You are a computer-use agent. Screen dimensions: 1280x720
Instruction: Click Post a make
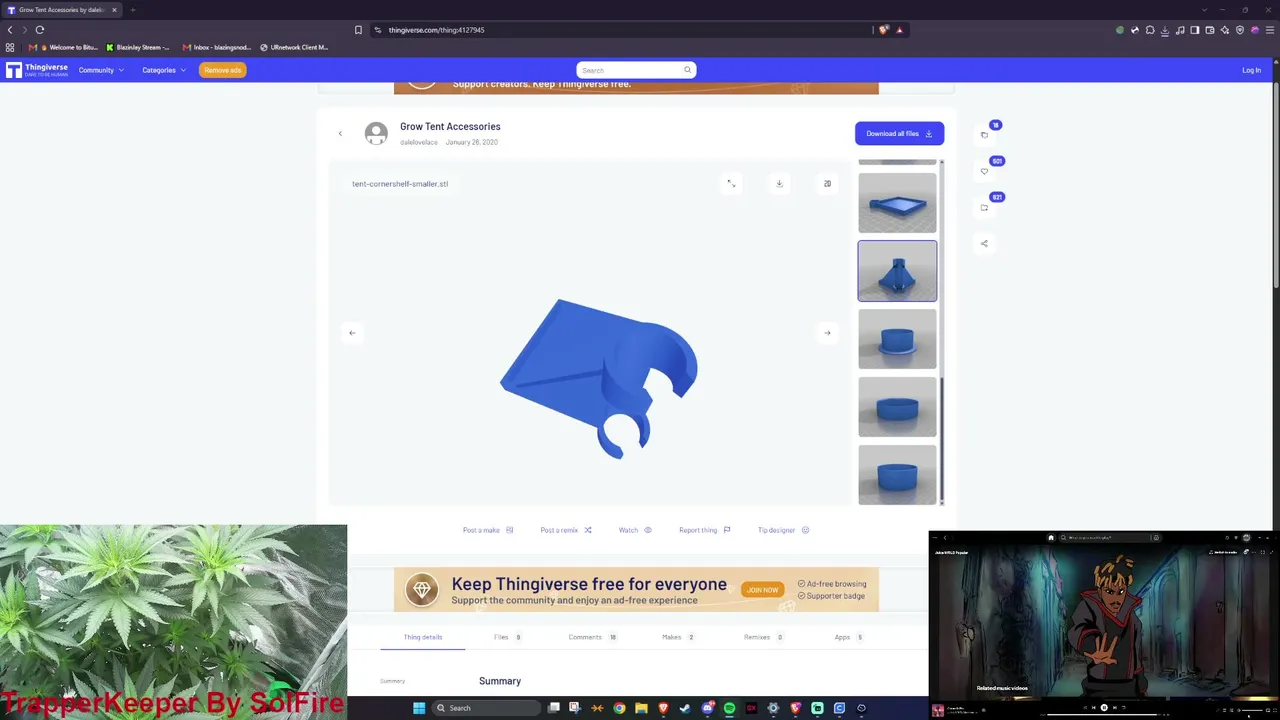tap(488, 530)
